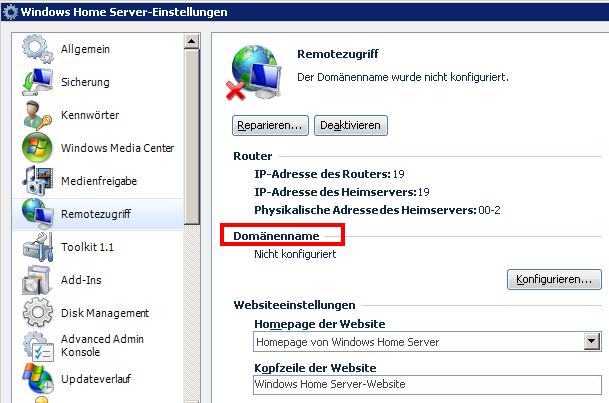The width and height of the screenshot is (609, 403).
Task: Click the Reparieren... button
Action: (x=270, y=125)
